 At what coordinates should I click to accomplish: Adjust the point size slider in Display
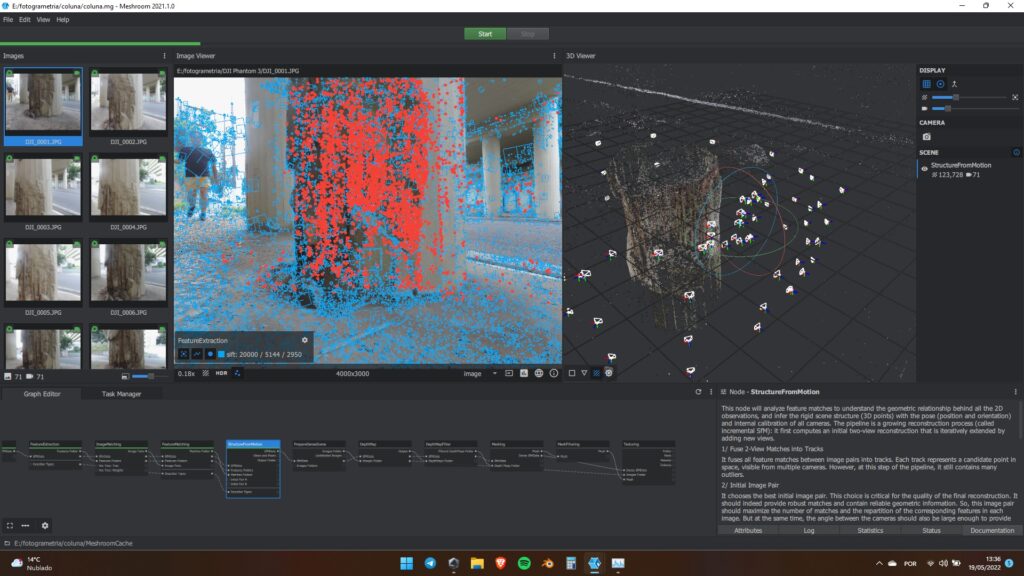956,97
